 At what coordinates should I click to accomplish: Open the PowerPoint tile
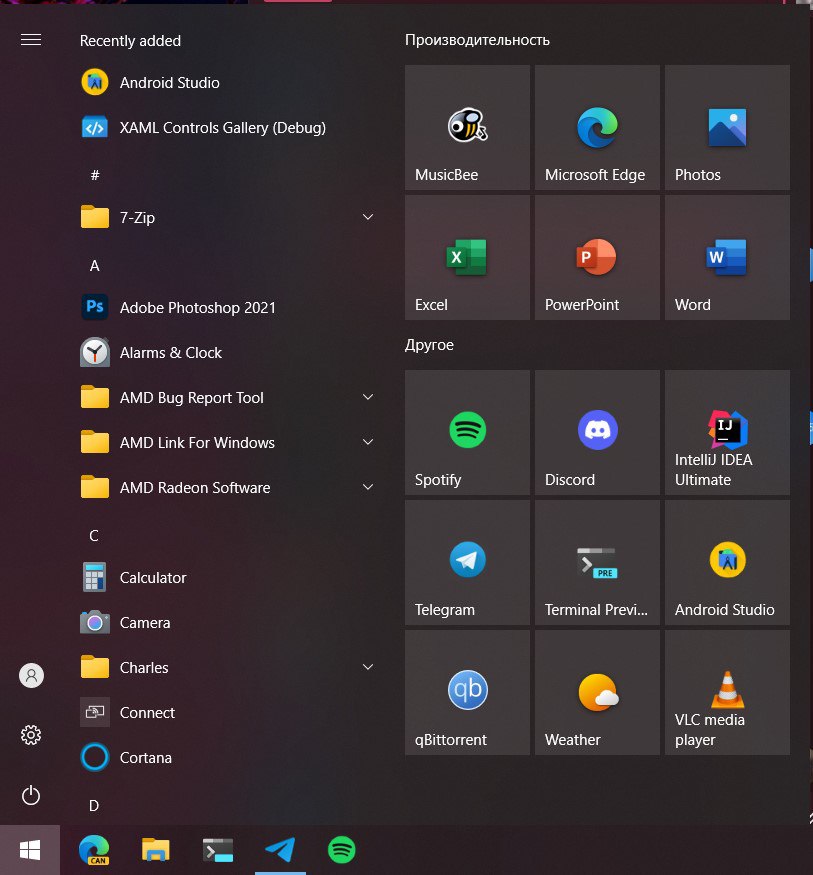pos(597,257)
